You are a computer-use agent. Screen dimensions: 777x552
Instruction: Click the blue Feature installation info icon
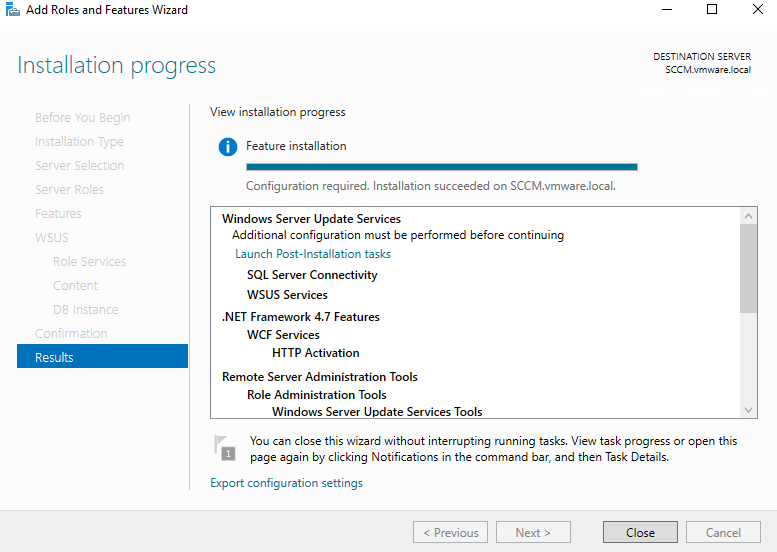click(228, 147)
